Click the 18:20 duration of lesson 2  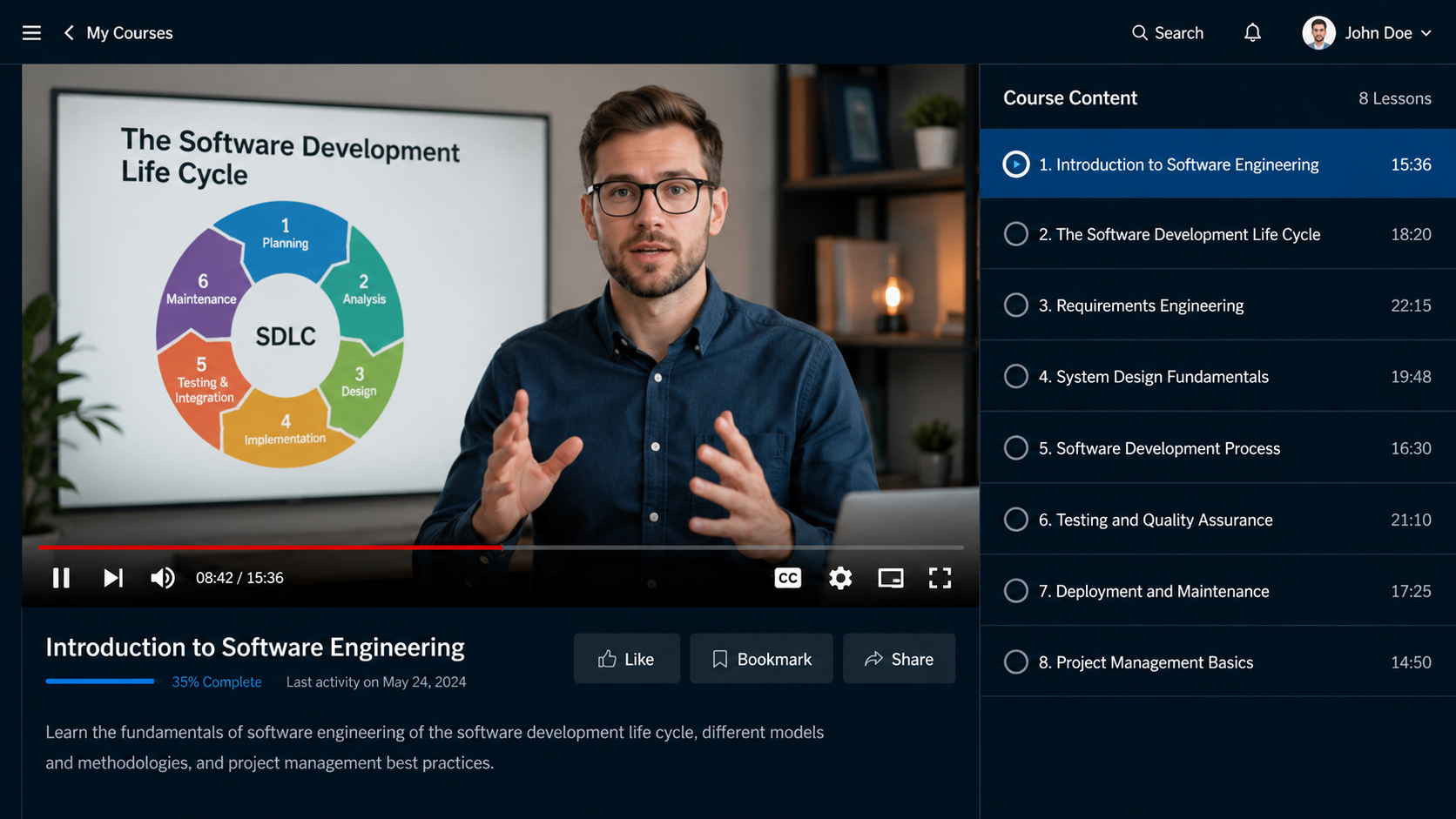coord(1411,235)
